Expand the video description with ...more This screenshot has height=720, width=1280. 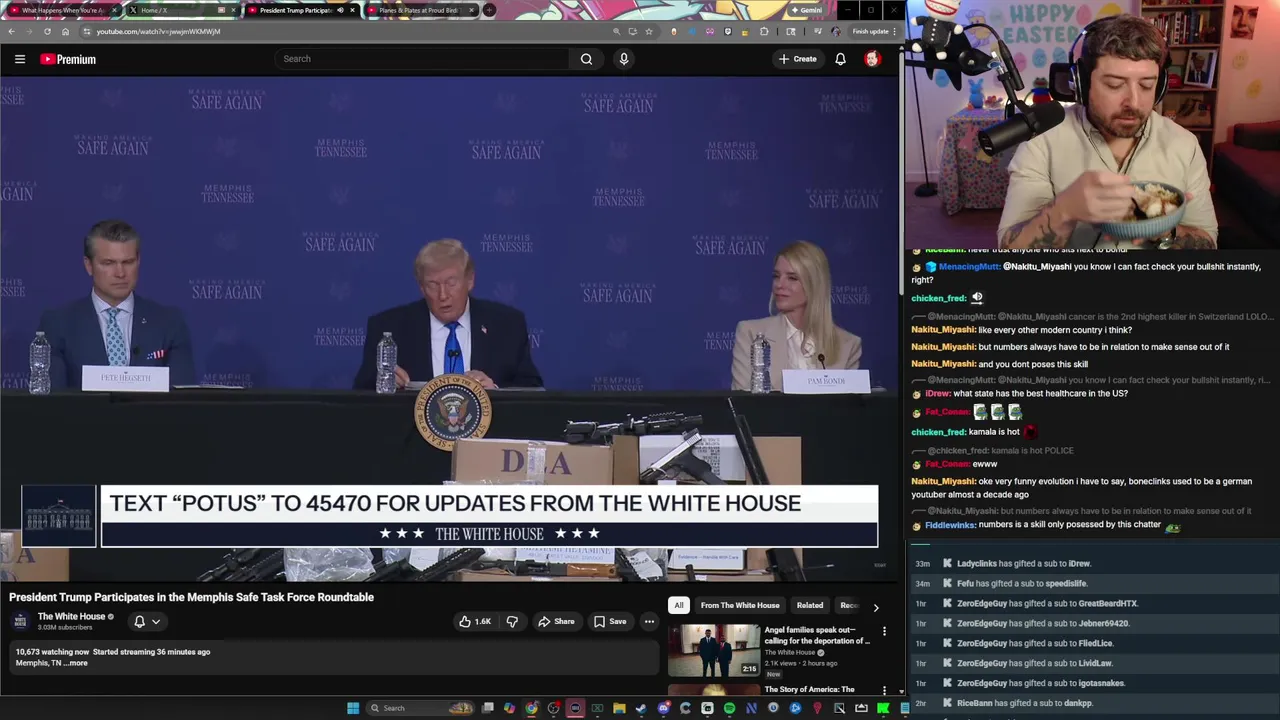pos(77,663)
